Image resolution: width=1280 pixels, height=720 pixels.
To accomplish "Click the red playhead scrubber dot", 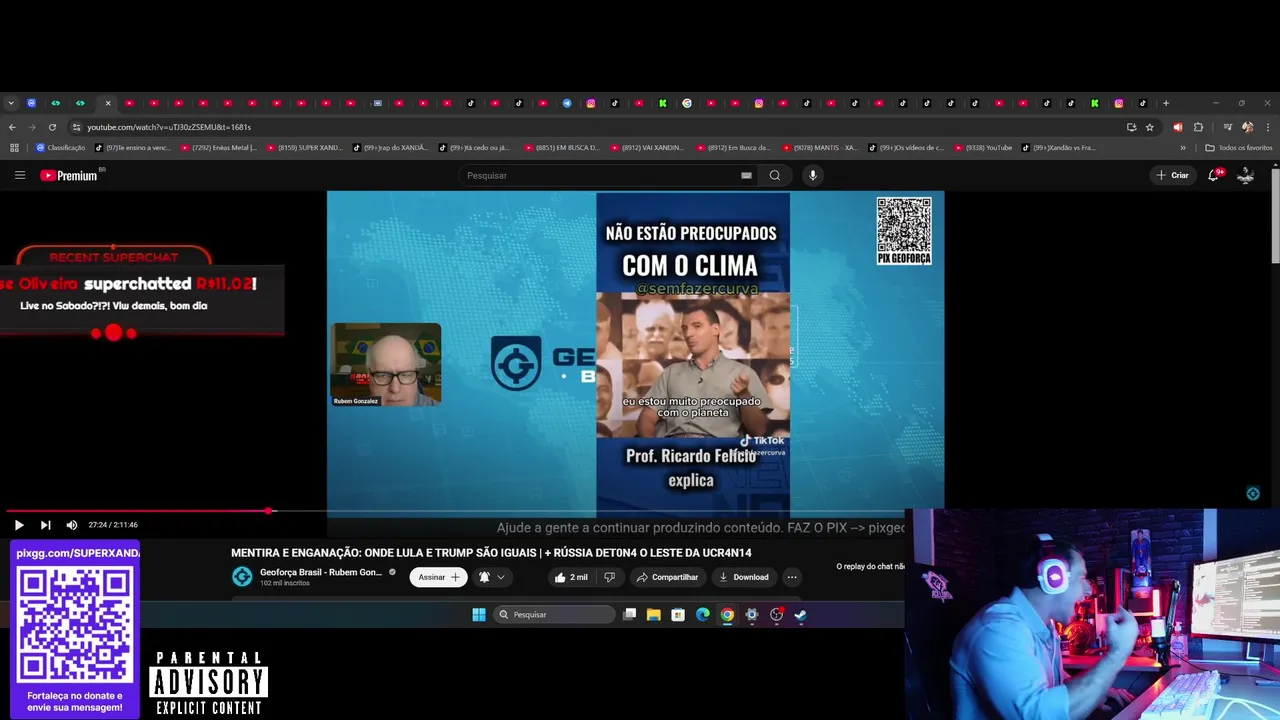I will (x=269, y=511).
